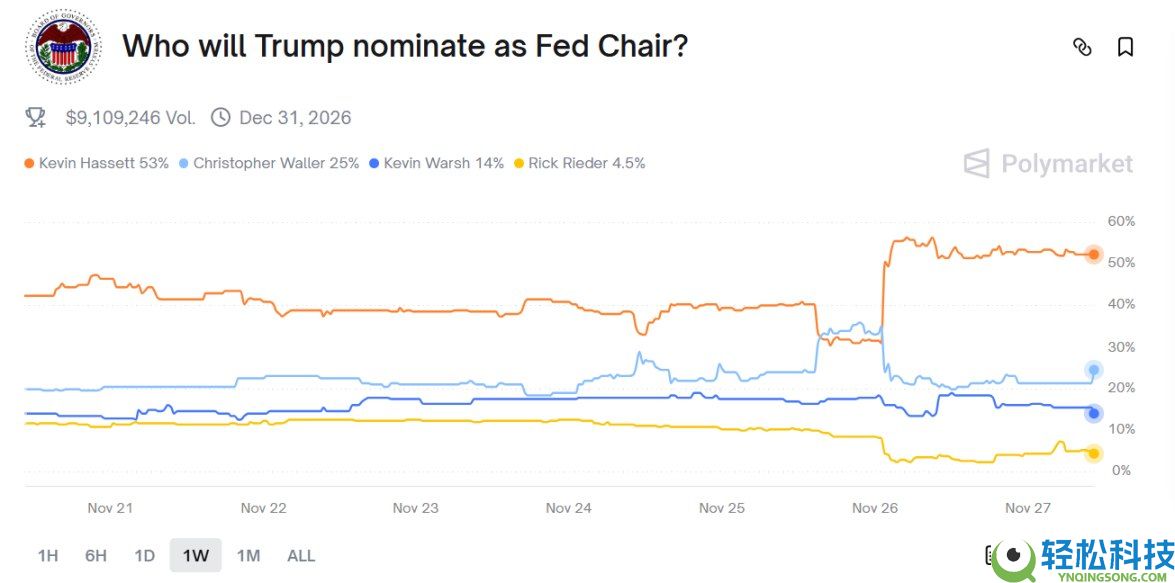Click Kevin Warsh 14% legend entry
Screen dimensions: 1175x583
[x=436, y=163]
